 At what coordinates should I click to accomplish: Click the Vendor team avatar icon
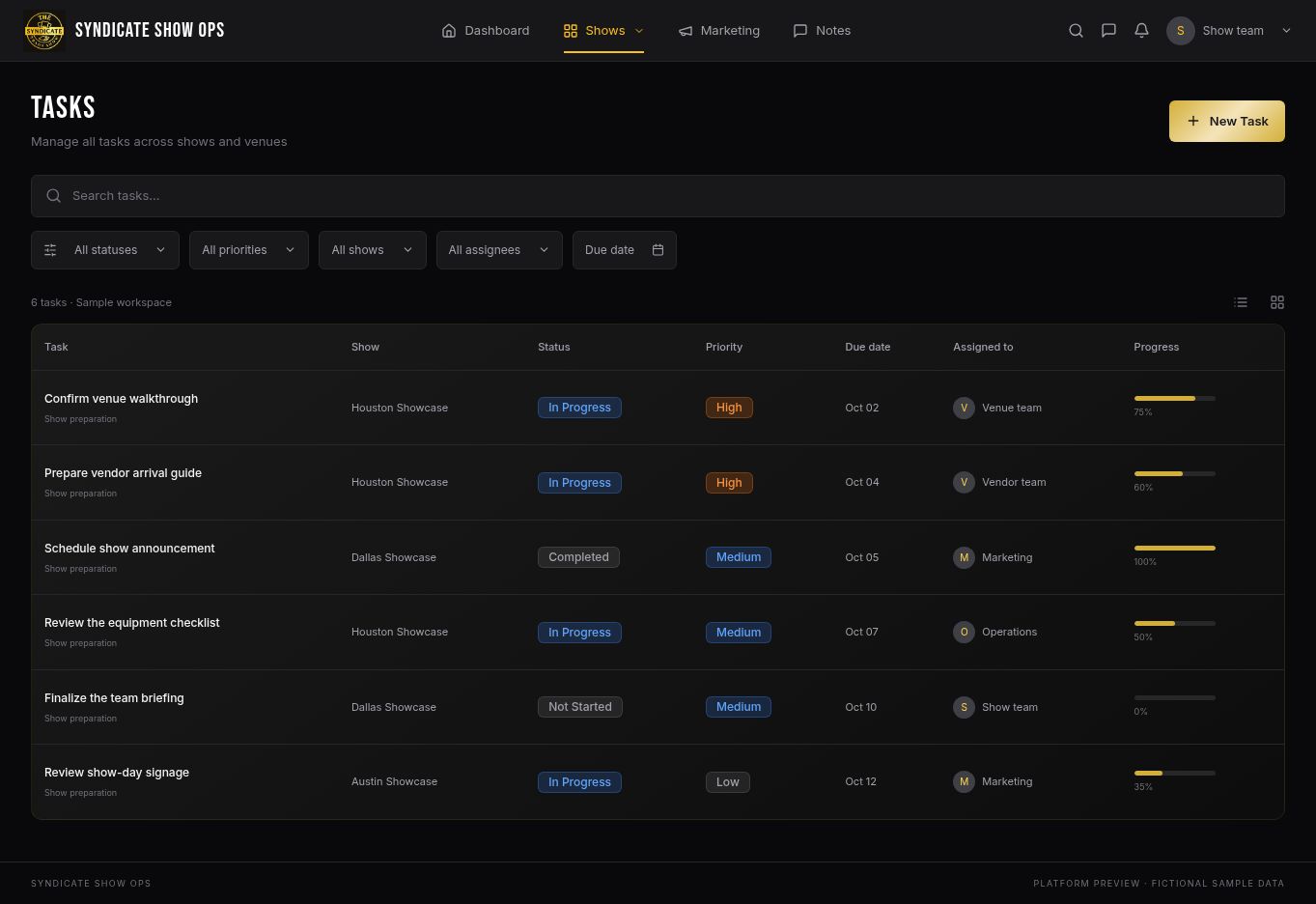[x=964, y=482]
